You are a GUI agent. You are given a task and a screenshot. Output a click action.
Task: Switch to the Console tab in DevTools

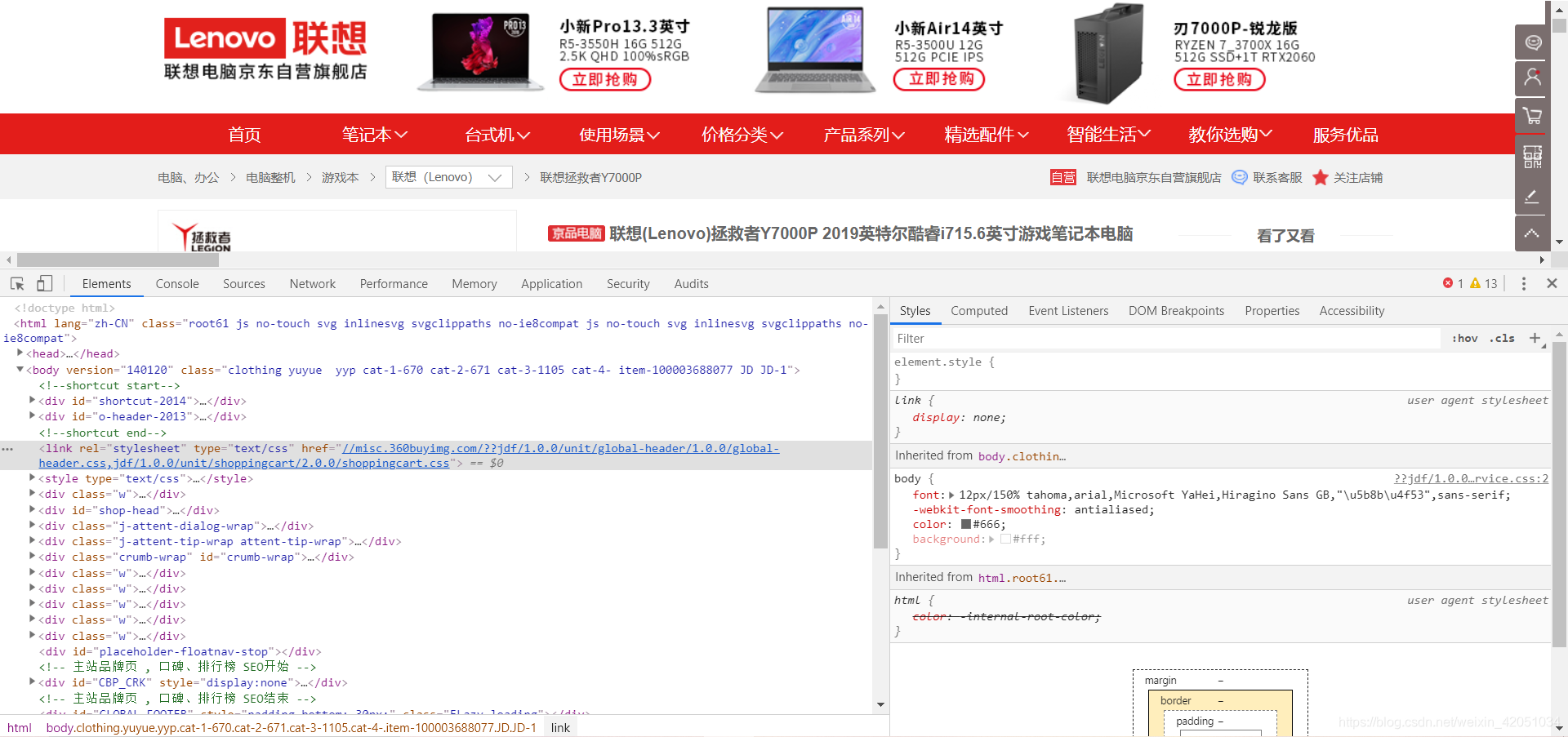tap(176, 283)
